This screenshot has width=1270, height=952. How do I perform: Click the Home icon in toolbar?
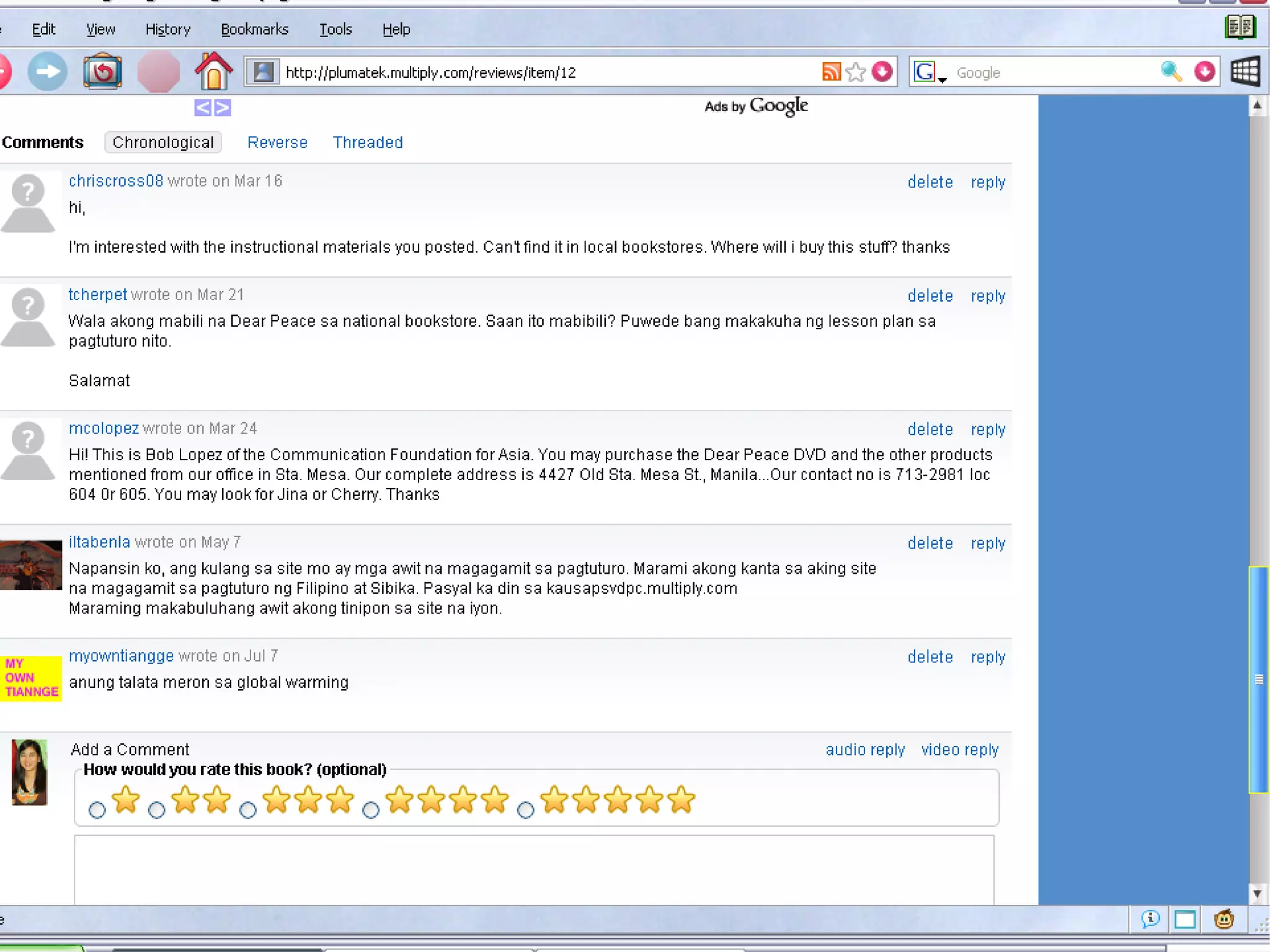point(213,72)
